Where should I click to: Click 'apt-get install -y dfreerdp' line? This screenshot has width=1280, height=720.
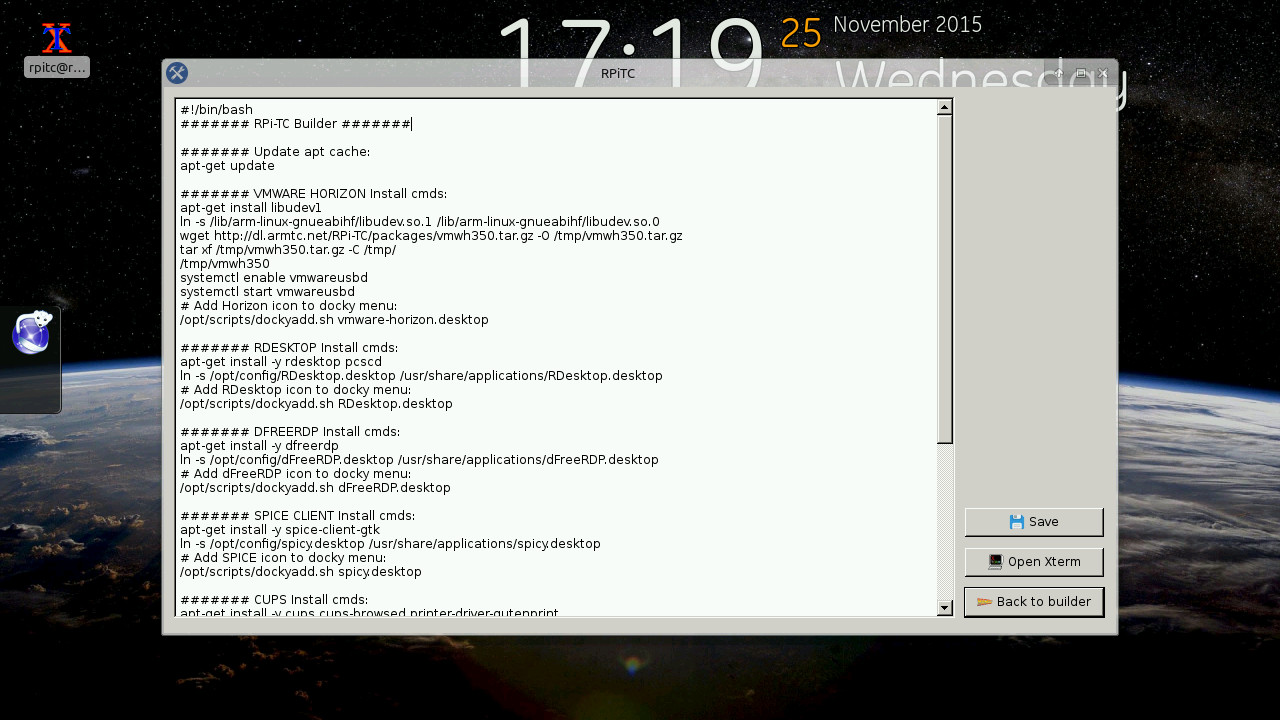tap(259, 446)
